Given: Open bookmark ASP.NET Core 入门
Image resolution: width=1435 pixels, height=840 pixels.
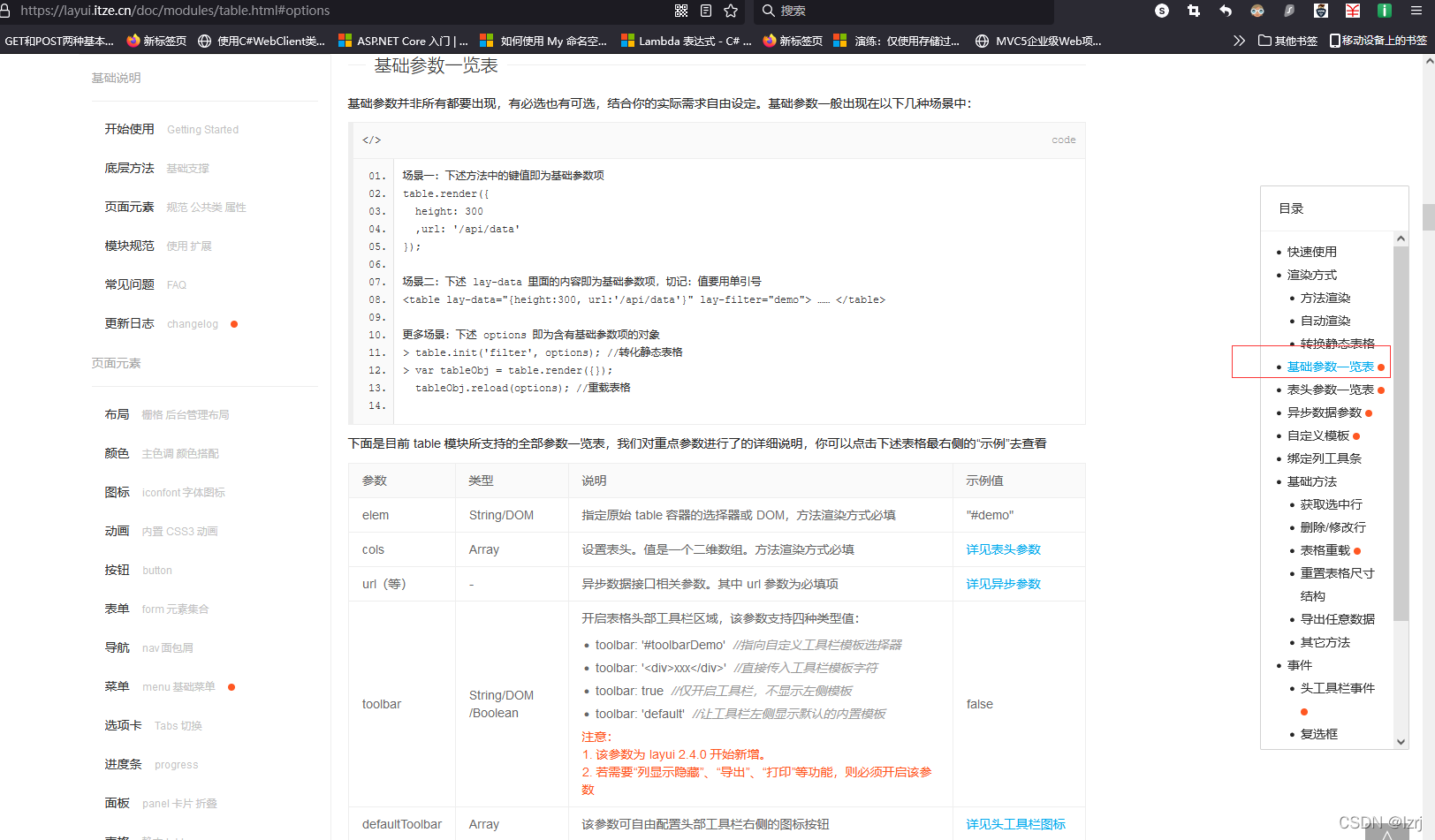Looking at the screenshot, I should click(403, 41).
